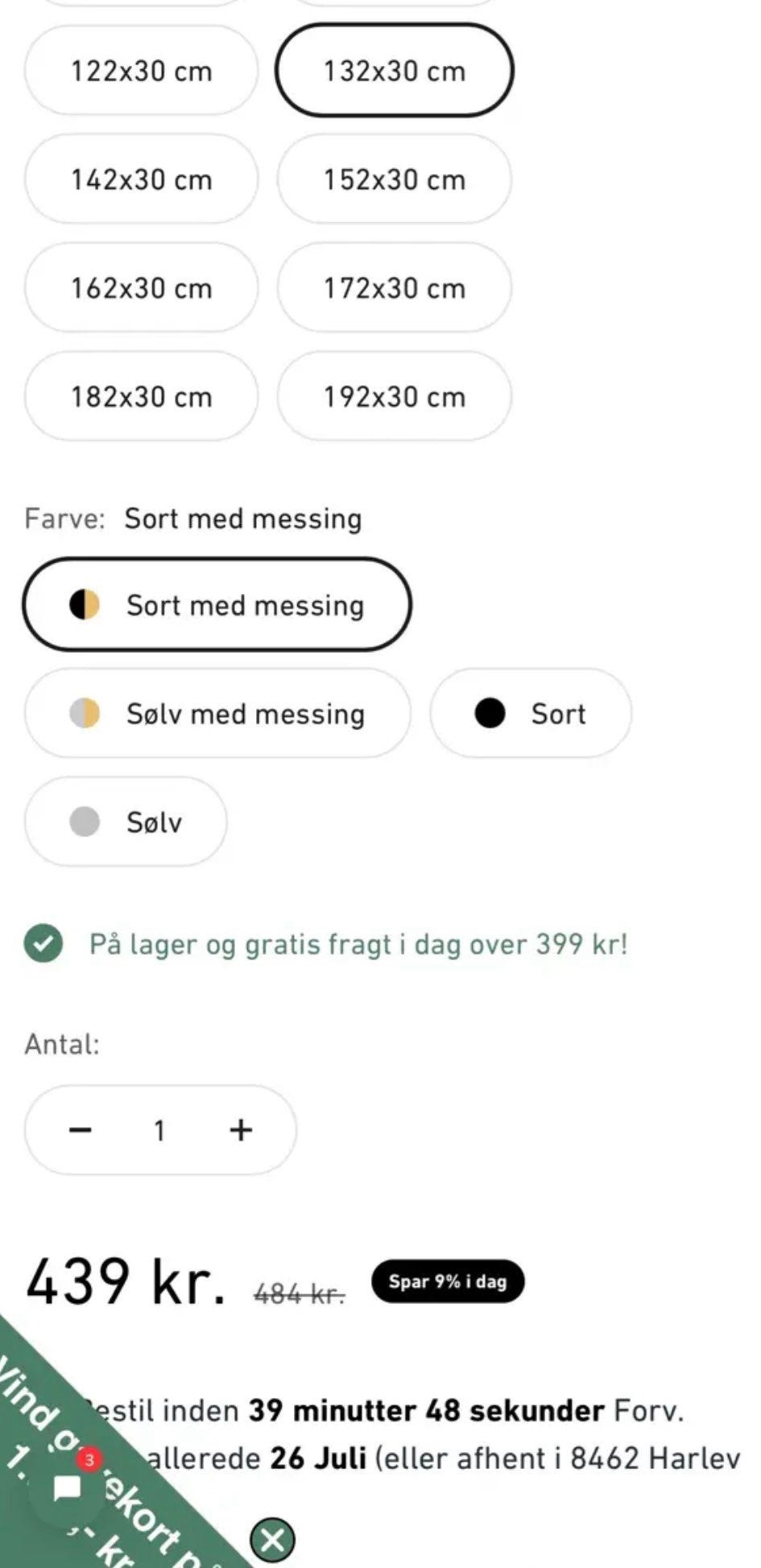Click the Spar 9% i dag badge
Viewport: 761px width, 1568px height.
pos(448,1281)
